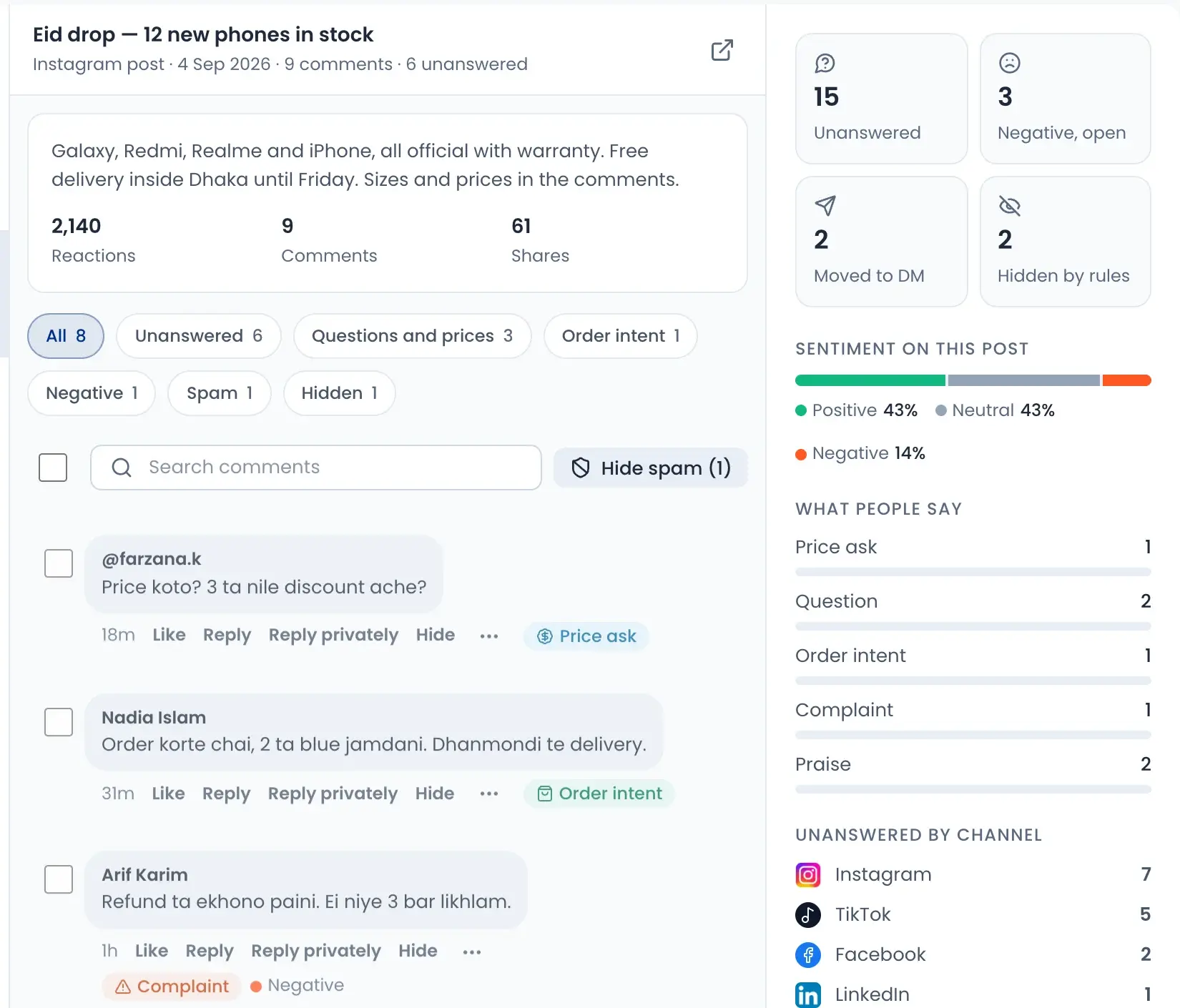Open more options on Arif Karim comment
1180x1008 pixels.
pyautogui.click(x=472, y=952)
